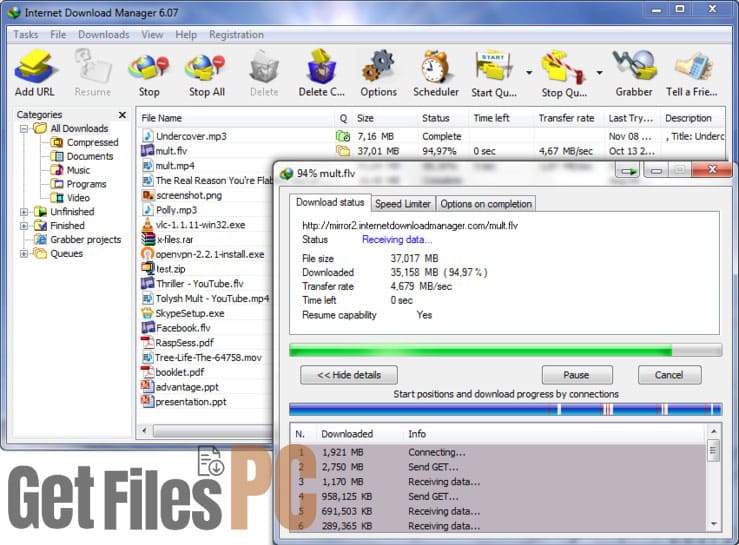The width and height of the screenshot is (739, 545).
Task: Open the Help menu
Action: [x=186, y=34]
